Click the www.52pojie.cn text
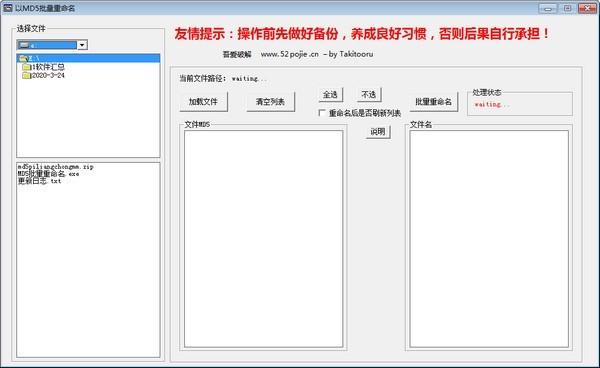The height and width of the screenshot is (368, 600). click(290, 54)
